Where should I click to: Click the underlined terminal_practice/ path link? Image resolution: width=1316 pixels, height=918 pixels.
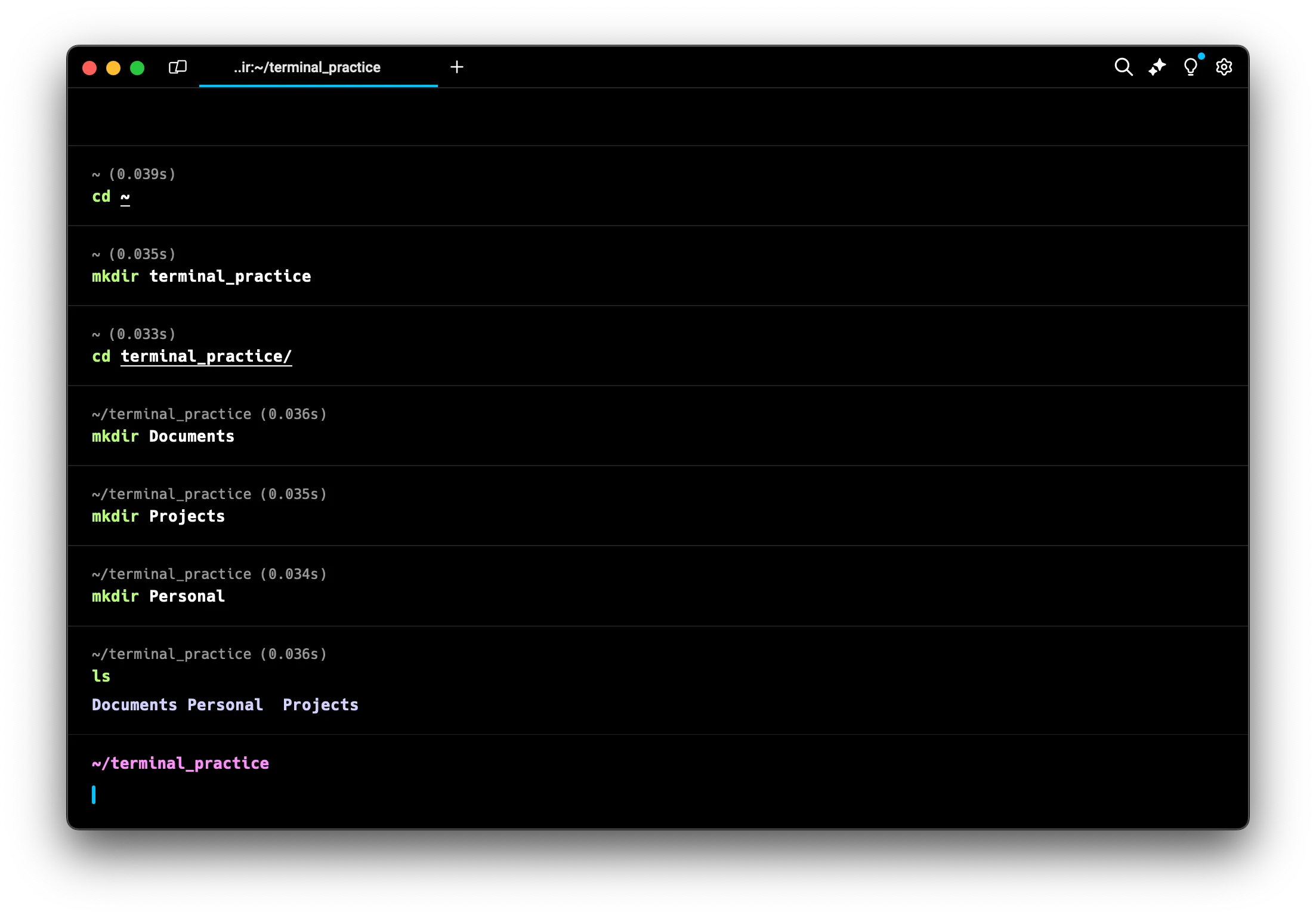[206, 356]
